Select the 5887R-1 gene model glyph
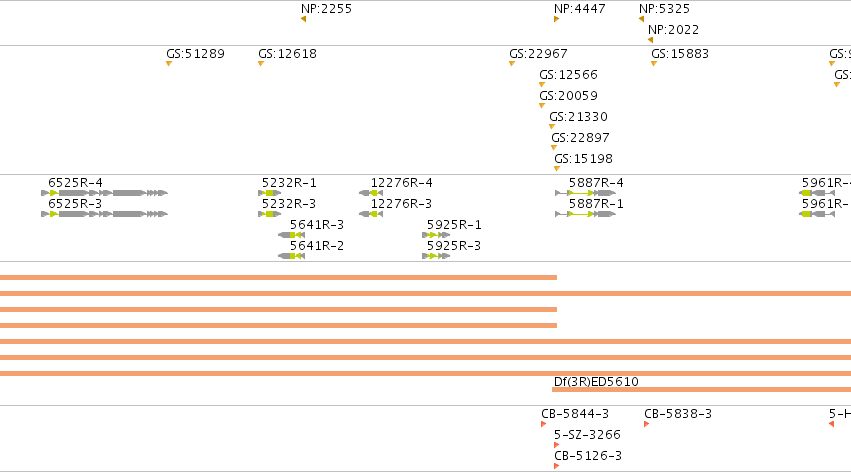Screen dimensions: 851x472 pos(586,214)
